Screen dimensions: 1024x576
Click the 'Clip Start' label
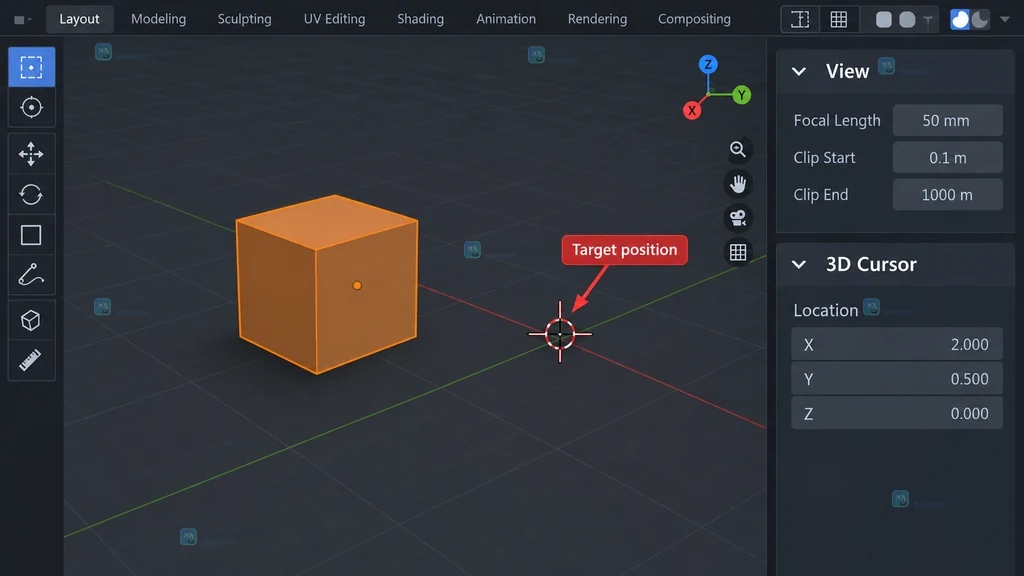click(824, 157)
